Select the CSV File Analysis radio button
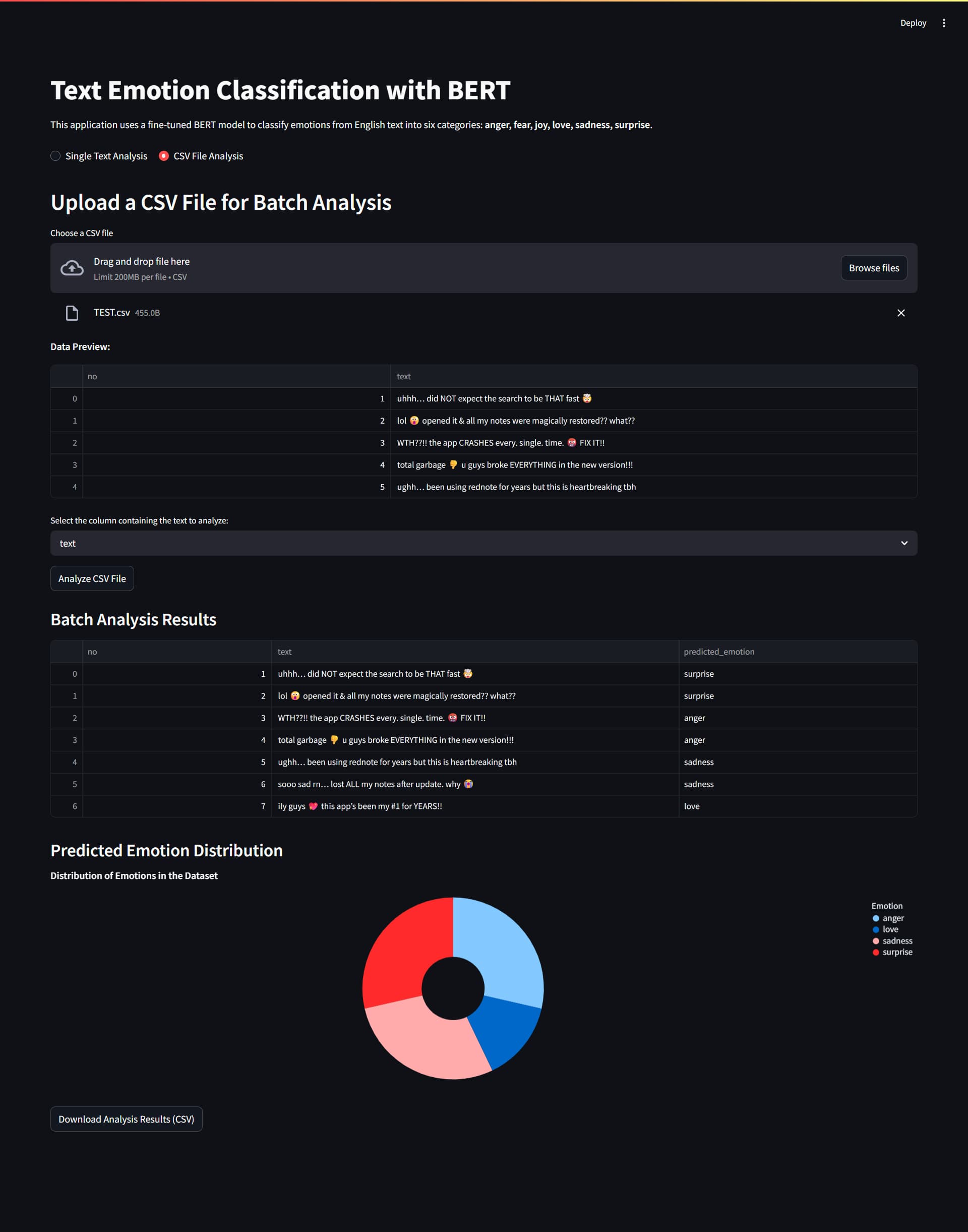This screenshot has height=1232, width=968. click(x=164, y=156)
